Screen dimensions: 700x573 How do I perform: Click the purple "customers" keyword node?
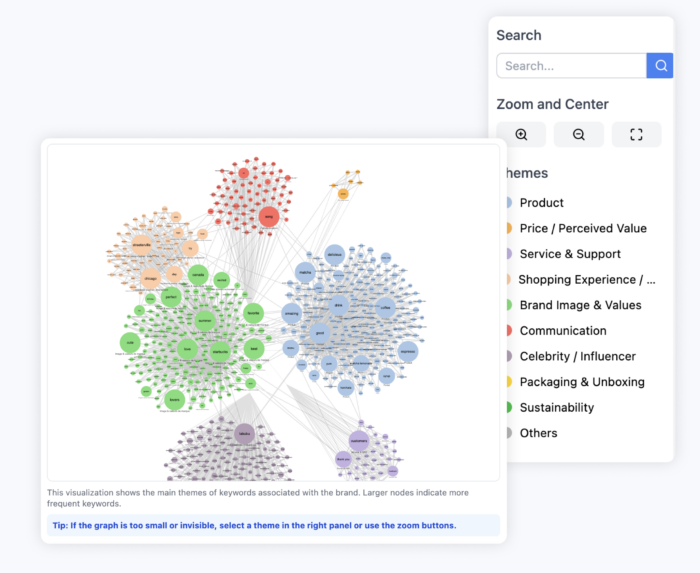coord(359,440)
